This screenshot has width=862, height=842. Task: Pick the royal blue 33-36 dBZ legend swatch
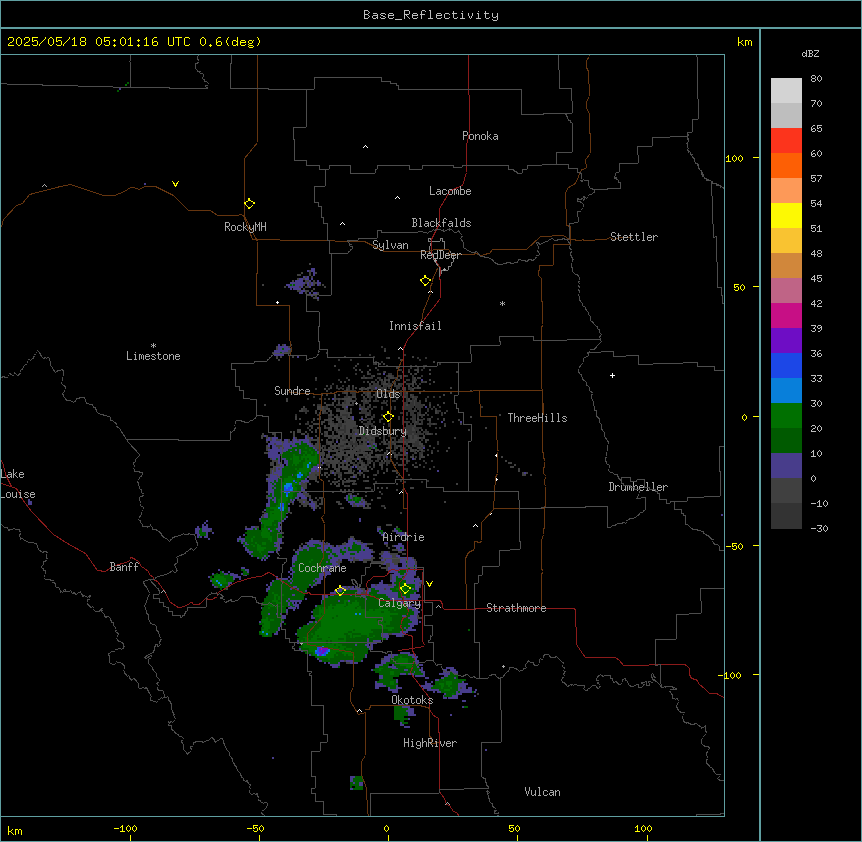[786, 365]
